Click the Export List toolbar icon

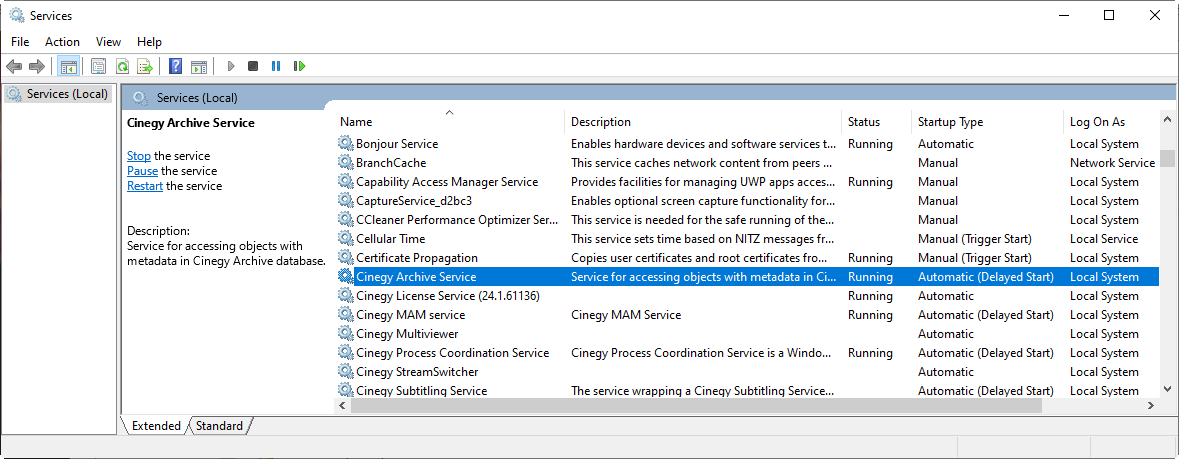coord(144,66)
